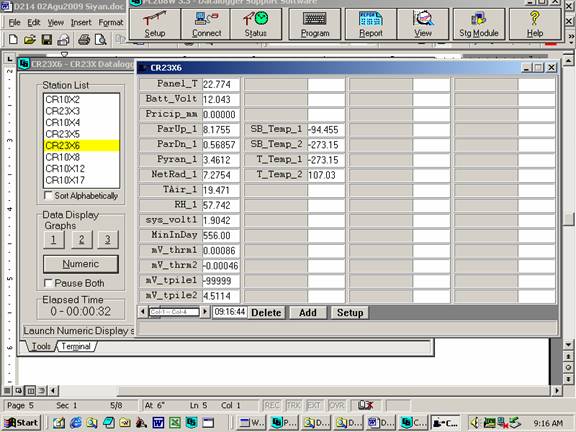Enable Sort Alphabetically checkbox
576x432 pixels.
[48, 195]
